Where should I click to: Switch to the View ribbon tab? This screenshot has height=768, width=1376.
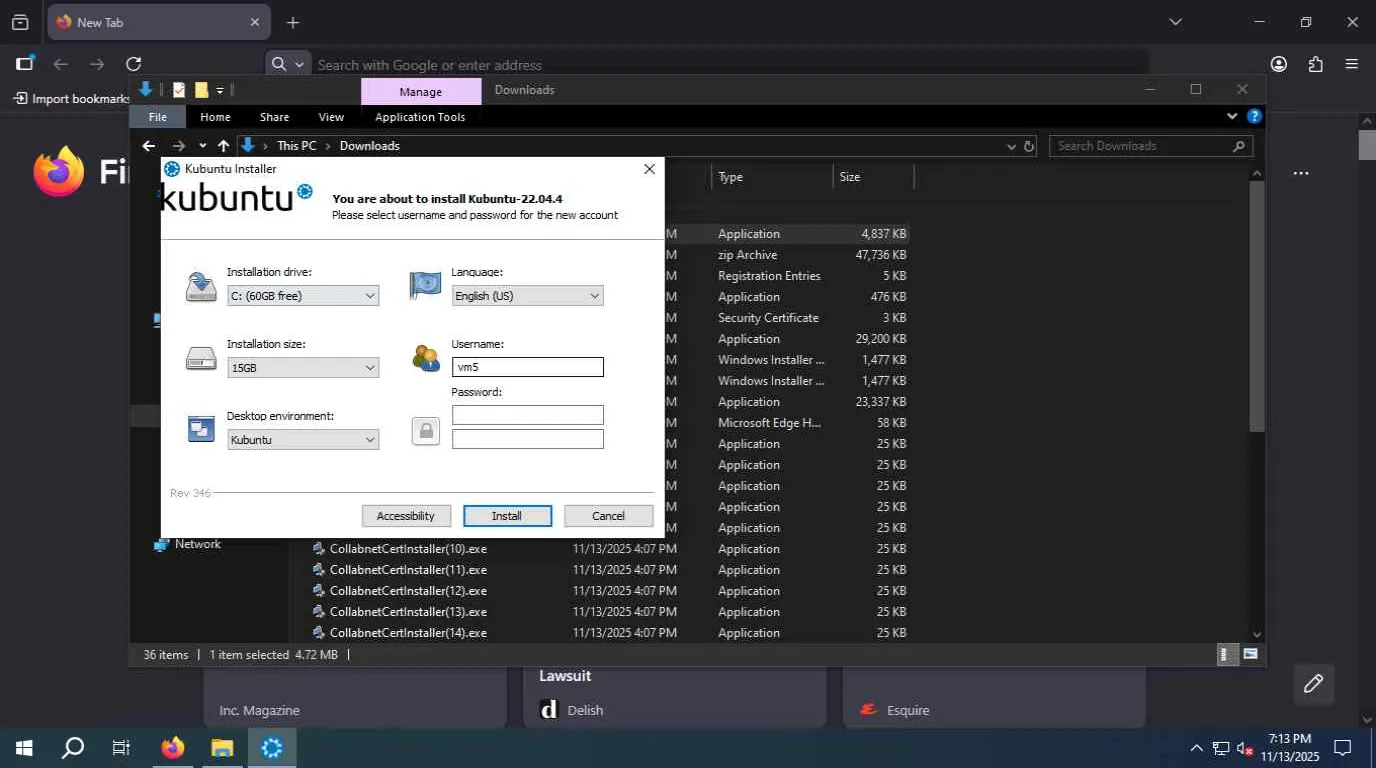pyautogui.click(x=331, y=117)
